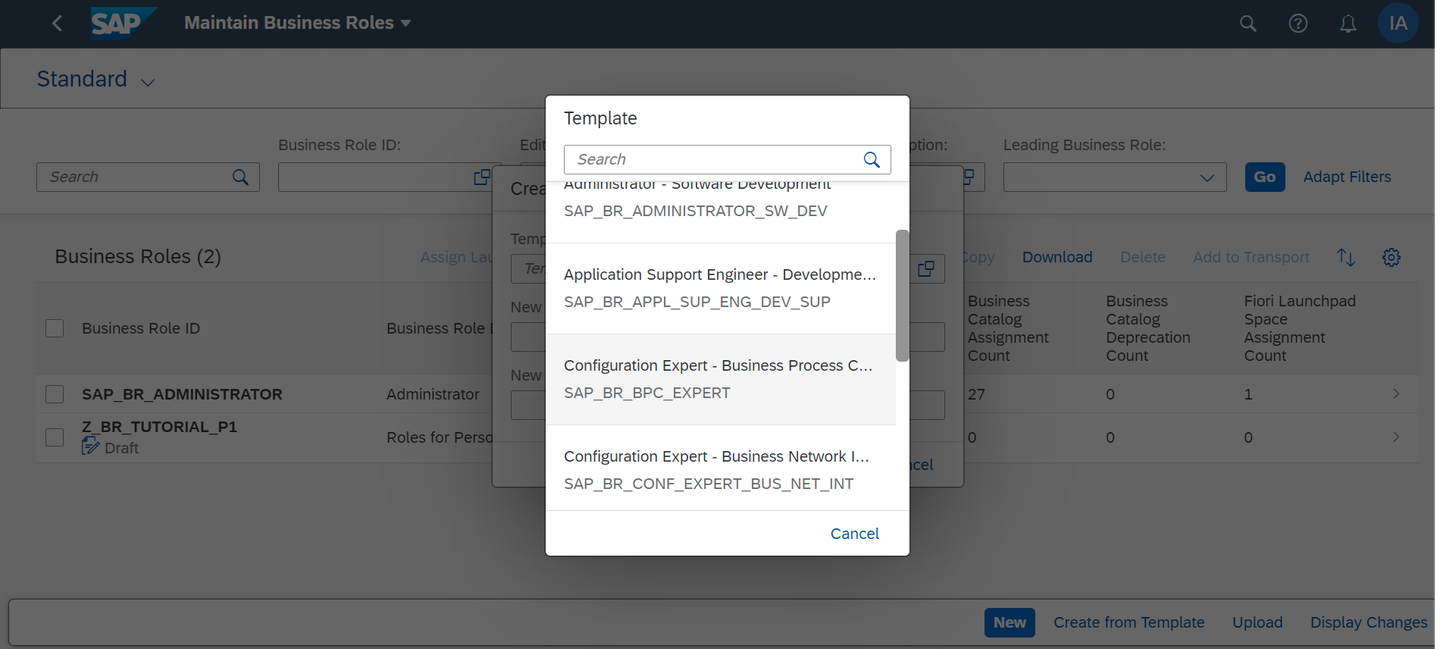Click value 27 in Administrator row

(x=976, y=394)
